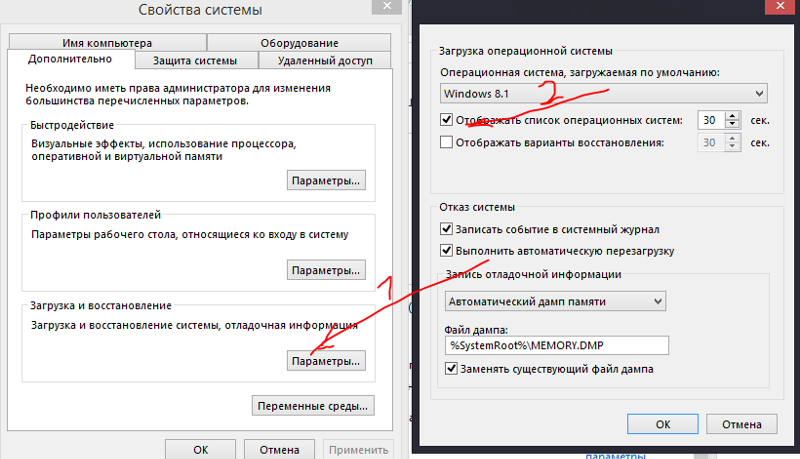800x459 pixels.
Task: Increase OS list display time seconds
Action: [x=733, y=116]
